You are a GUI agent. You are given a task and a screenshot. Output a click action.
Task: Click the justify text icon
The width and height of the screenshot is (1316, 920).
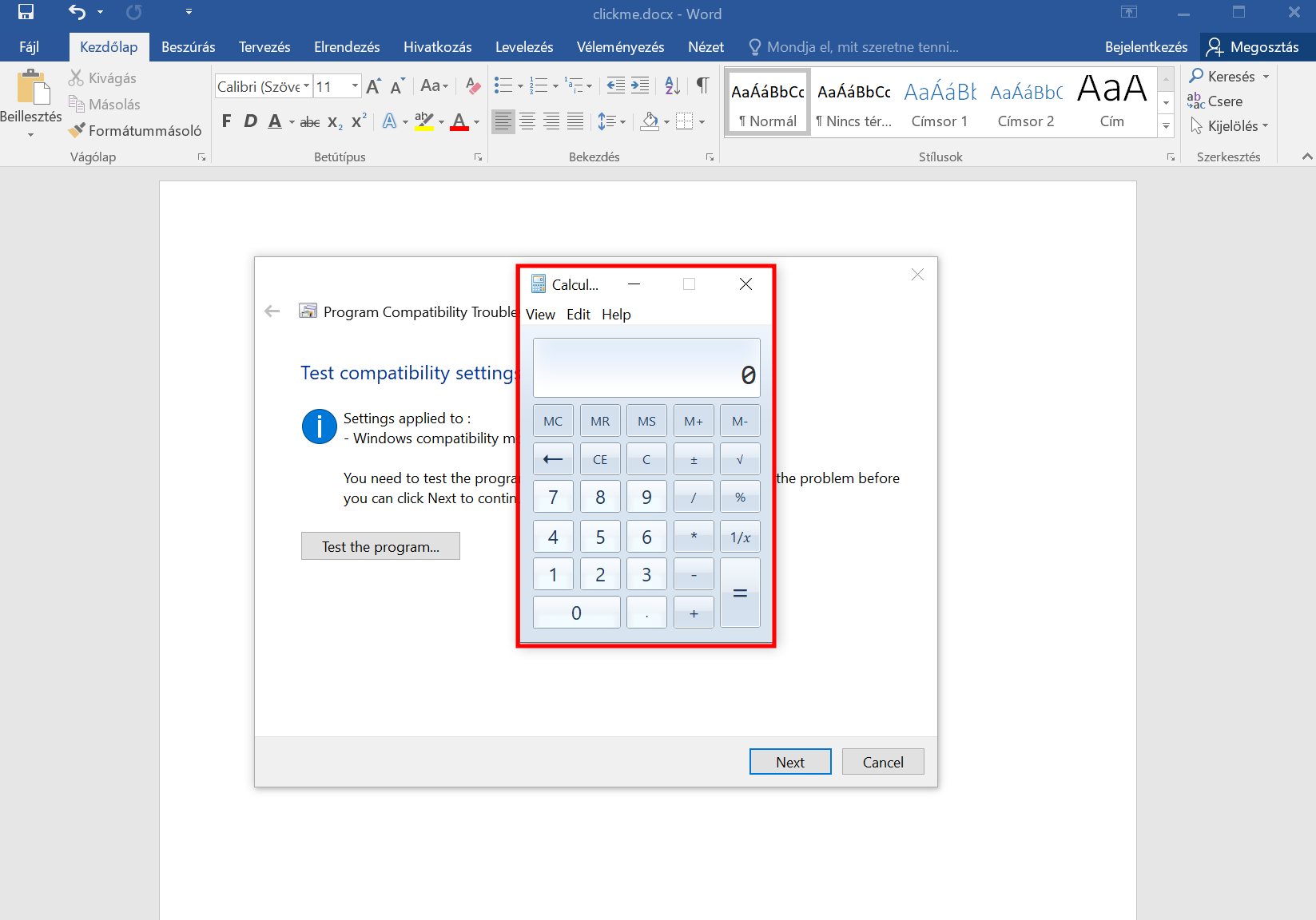pos(575,121)
